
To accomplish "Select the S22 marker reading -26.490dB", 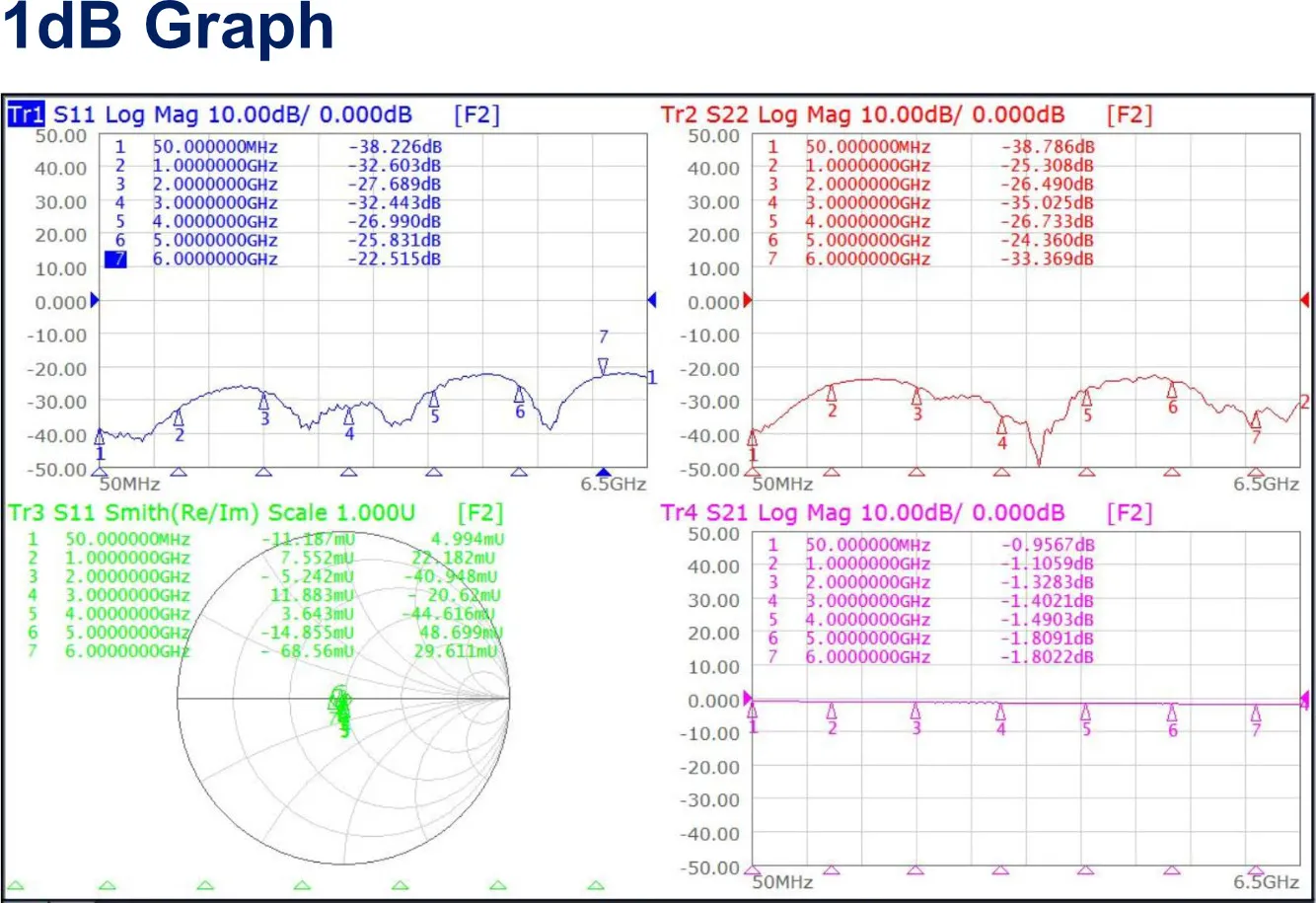I will [x=1047, y=185].
